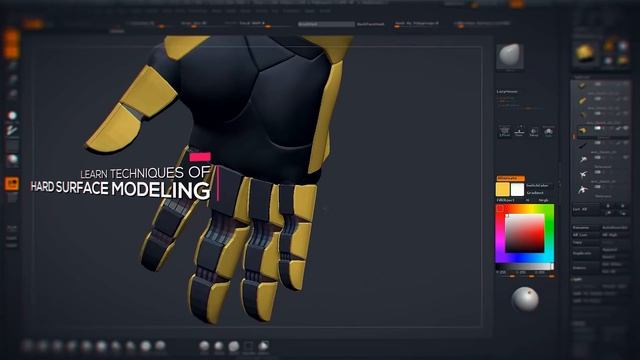Viewport: 640px width, 360px height.
Task: Click the All High button
Action: point(615,235)
